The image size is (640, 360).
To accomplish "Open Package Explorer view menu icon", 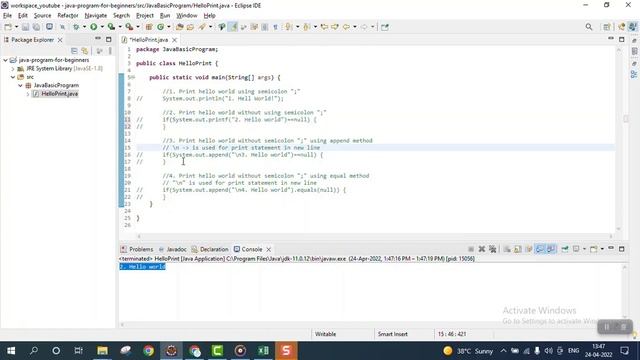I will 110,51.
